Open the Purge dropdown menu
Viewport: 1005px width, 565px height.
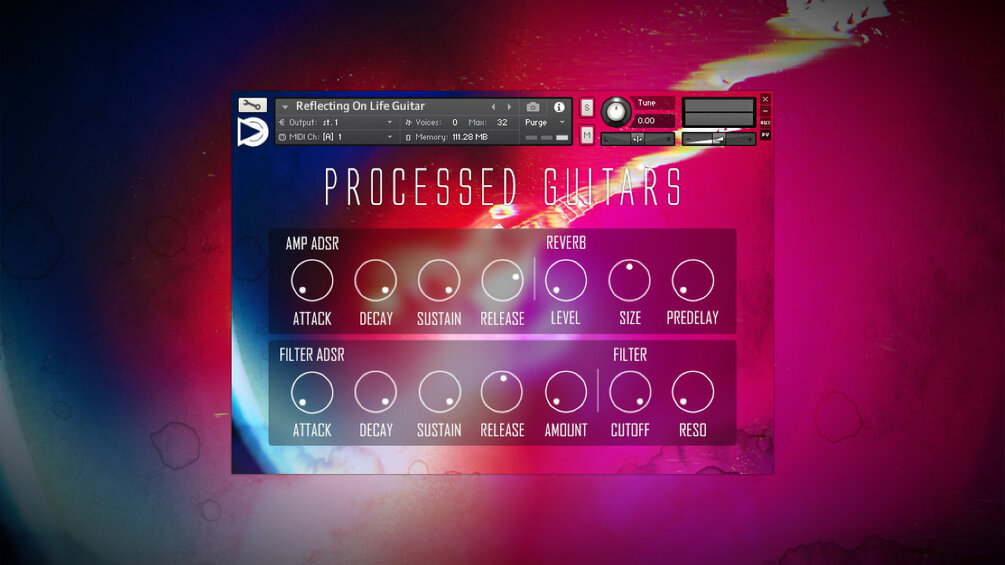pyautogui.click(x=545, y=122)
